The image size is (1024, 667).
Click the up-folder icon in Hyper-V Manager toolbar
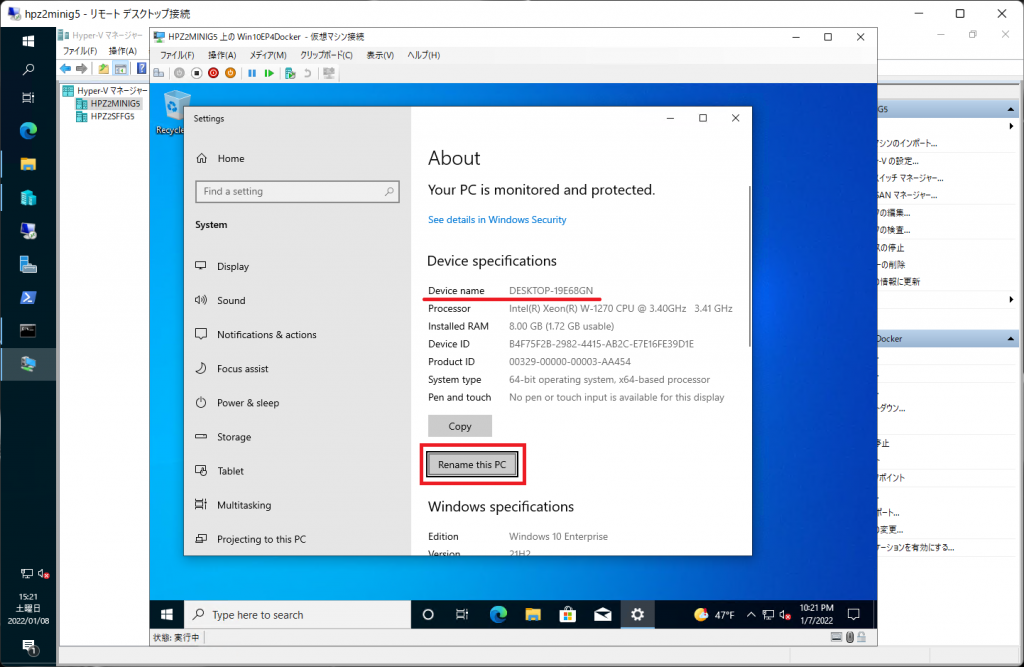click(x=103, y=69)
